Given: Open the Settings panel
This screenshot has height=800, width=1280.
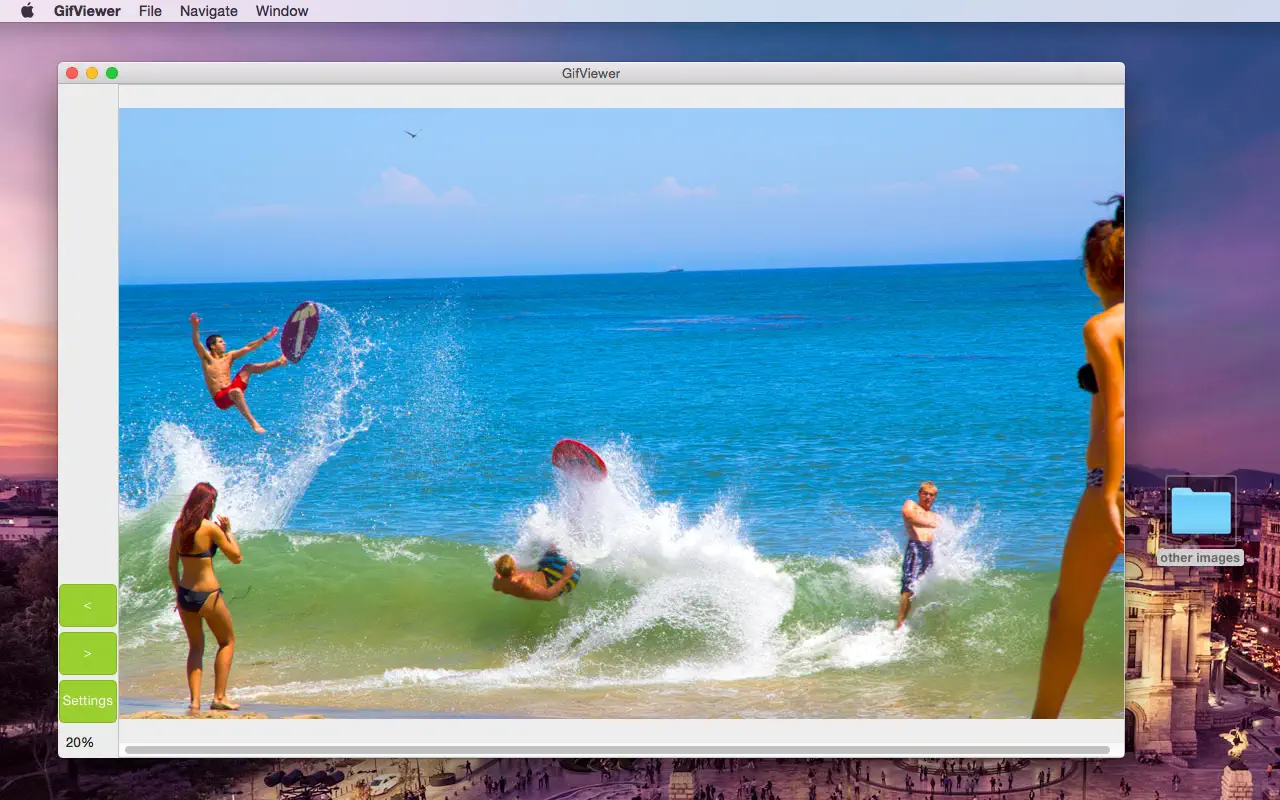Looking at the screenshot, I should (x=87, y=700).
